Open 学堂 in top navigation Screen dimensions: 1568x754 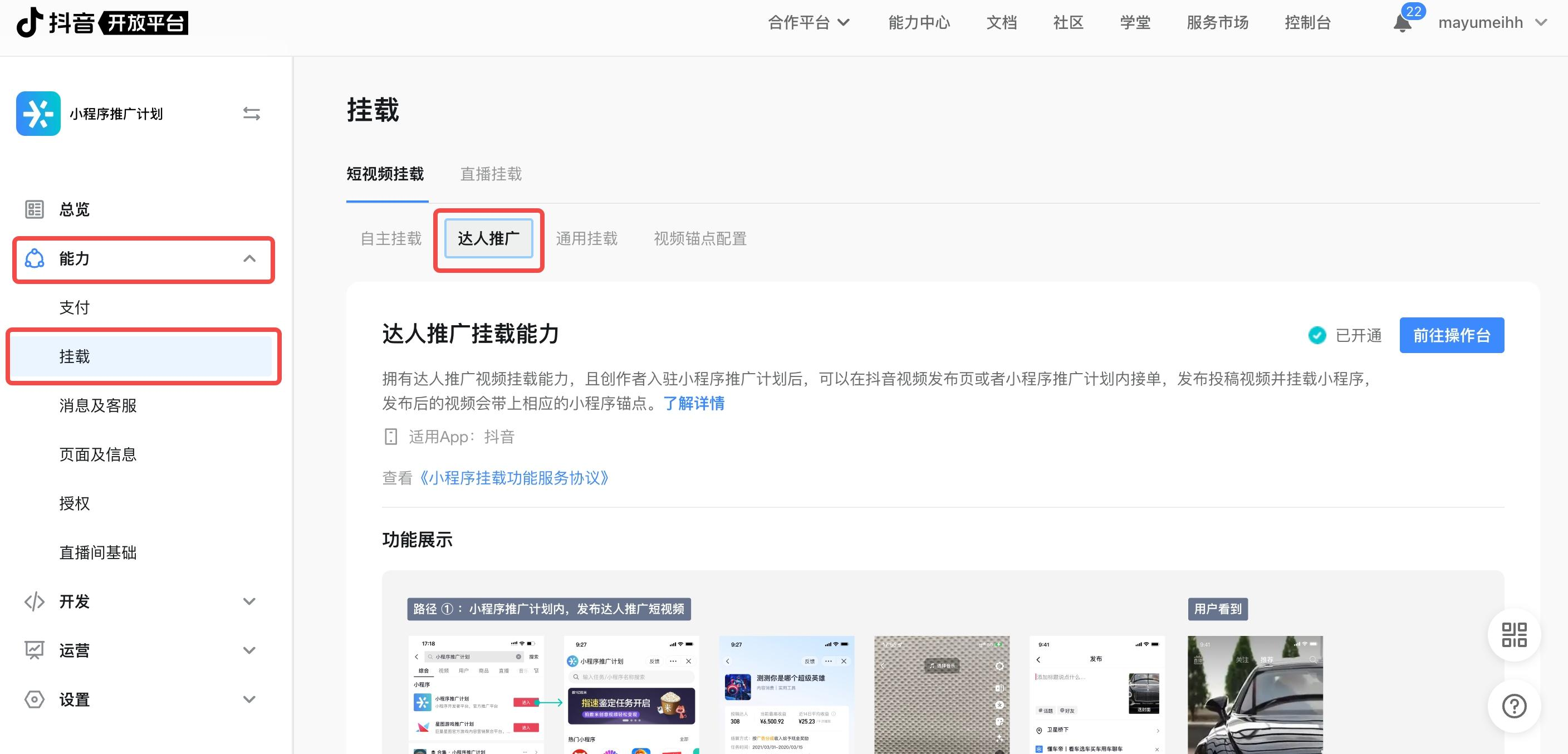click(x=1135, y=22)
